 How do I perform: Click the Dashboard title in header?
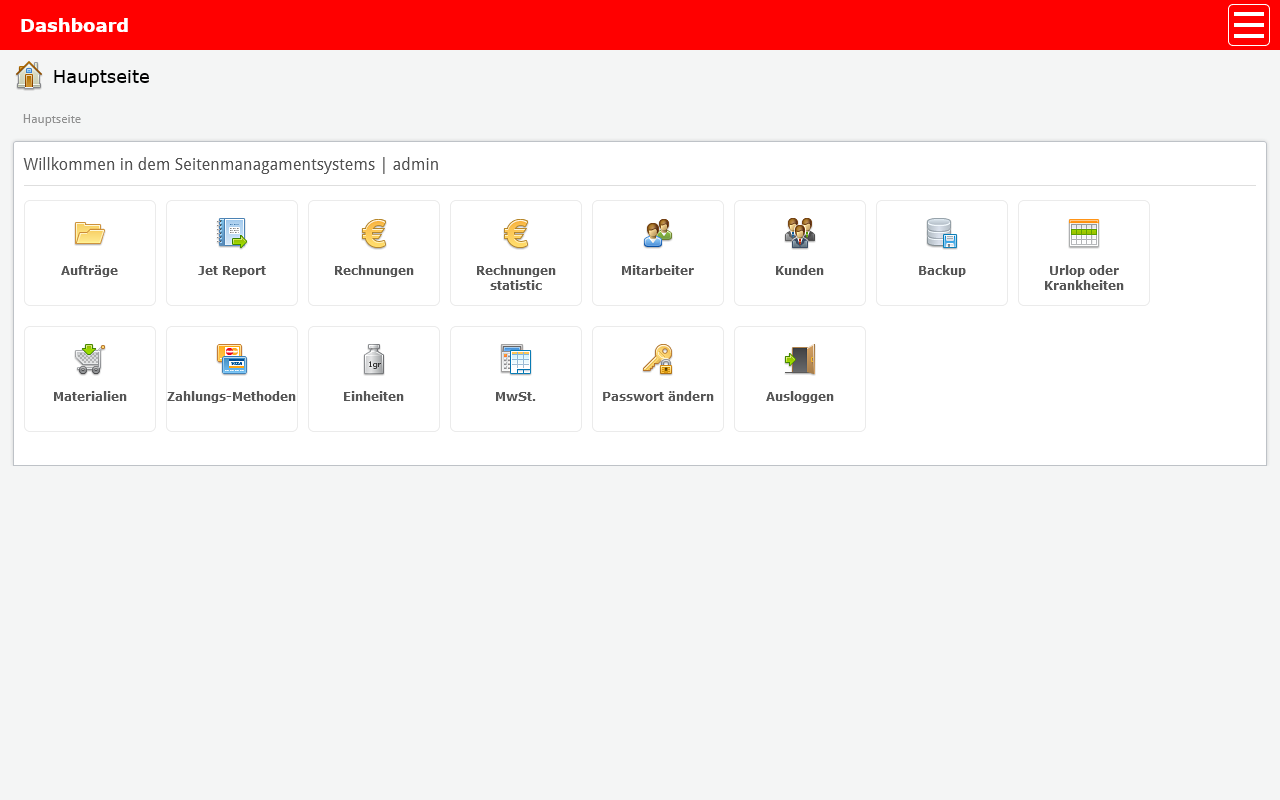coord(75,25)
